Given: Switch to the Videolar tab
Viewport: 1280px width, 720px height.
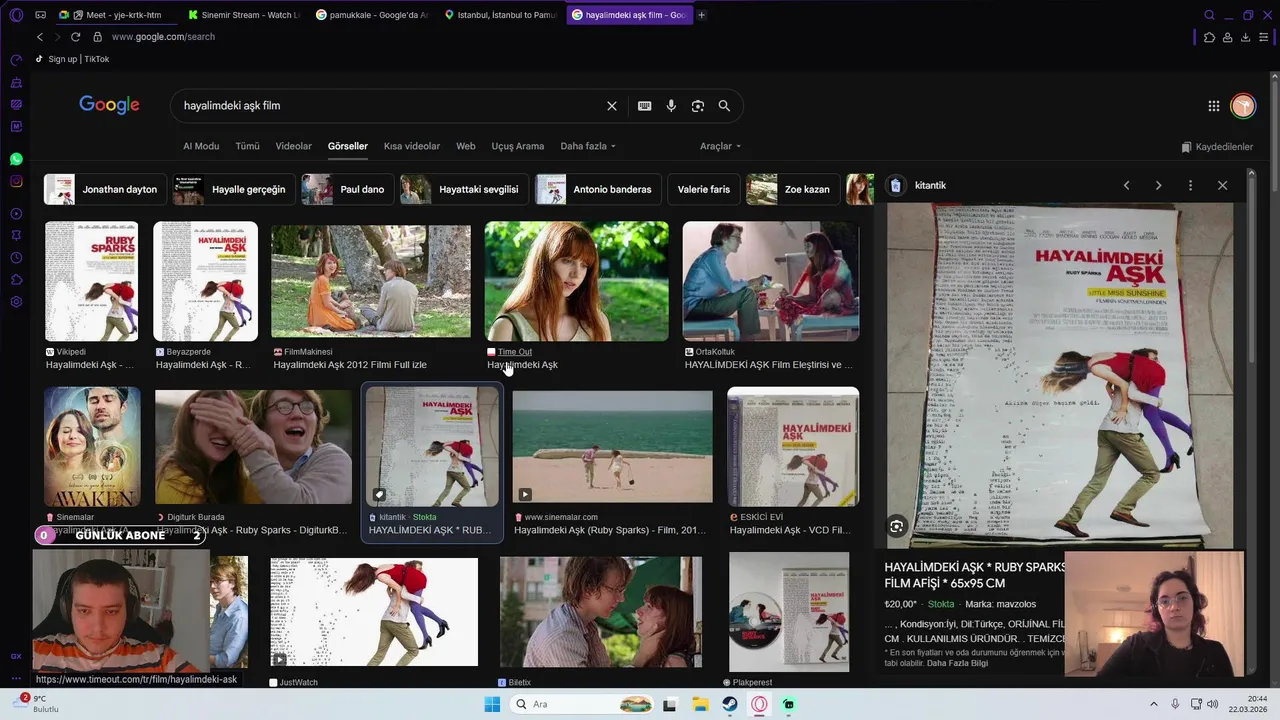Looking at the screenshot, I should click(293, 146).
